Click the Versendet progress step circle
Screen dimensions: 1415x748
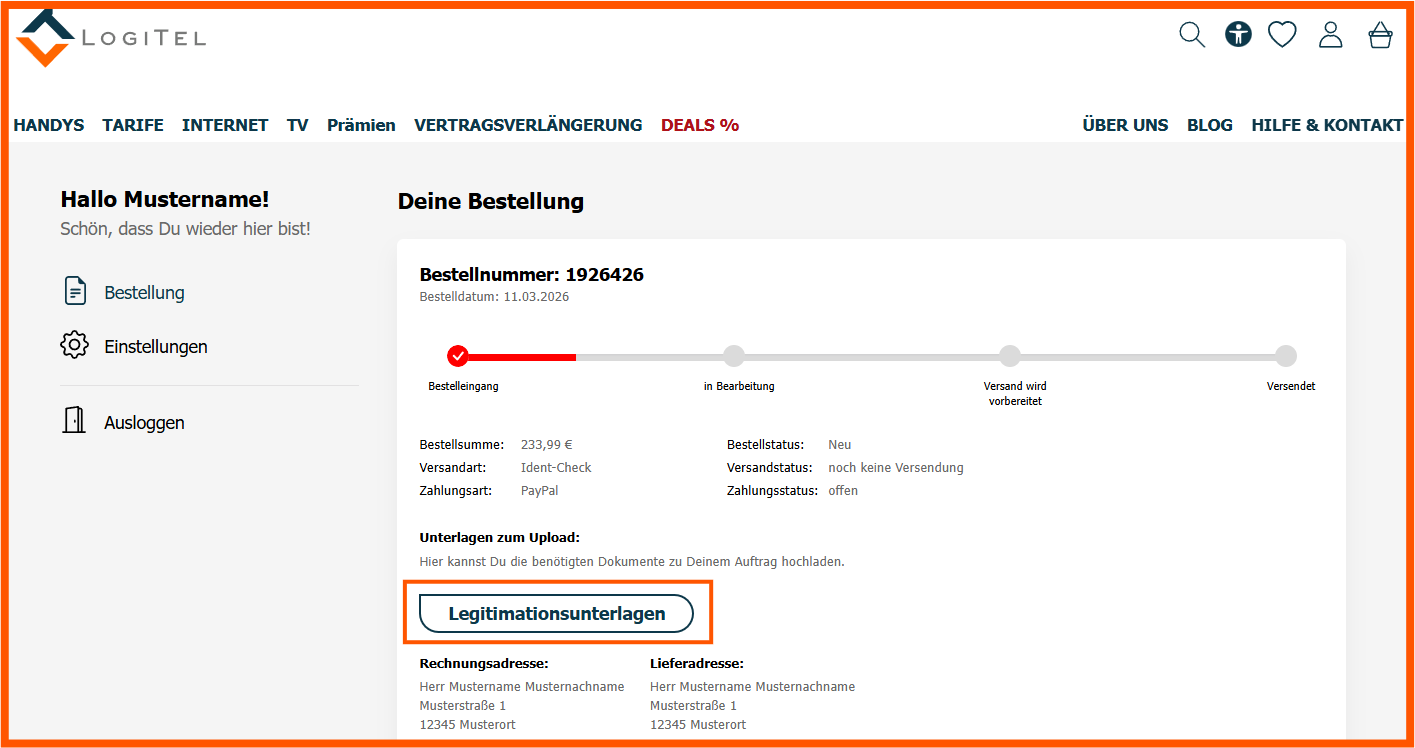1286,356
